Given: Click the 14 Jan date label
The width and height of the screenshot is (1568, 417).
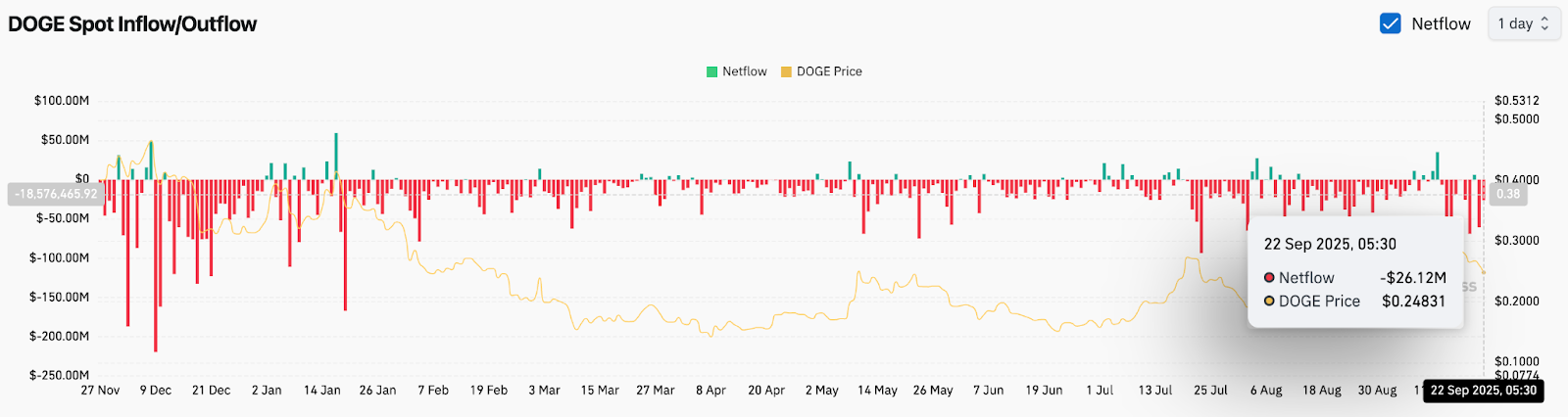Looking at the screenshot, I should (x=322, y=391).
